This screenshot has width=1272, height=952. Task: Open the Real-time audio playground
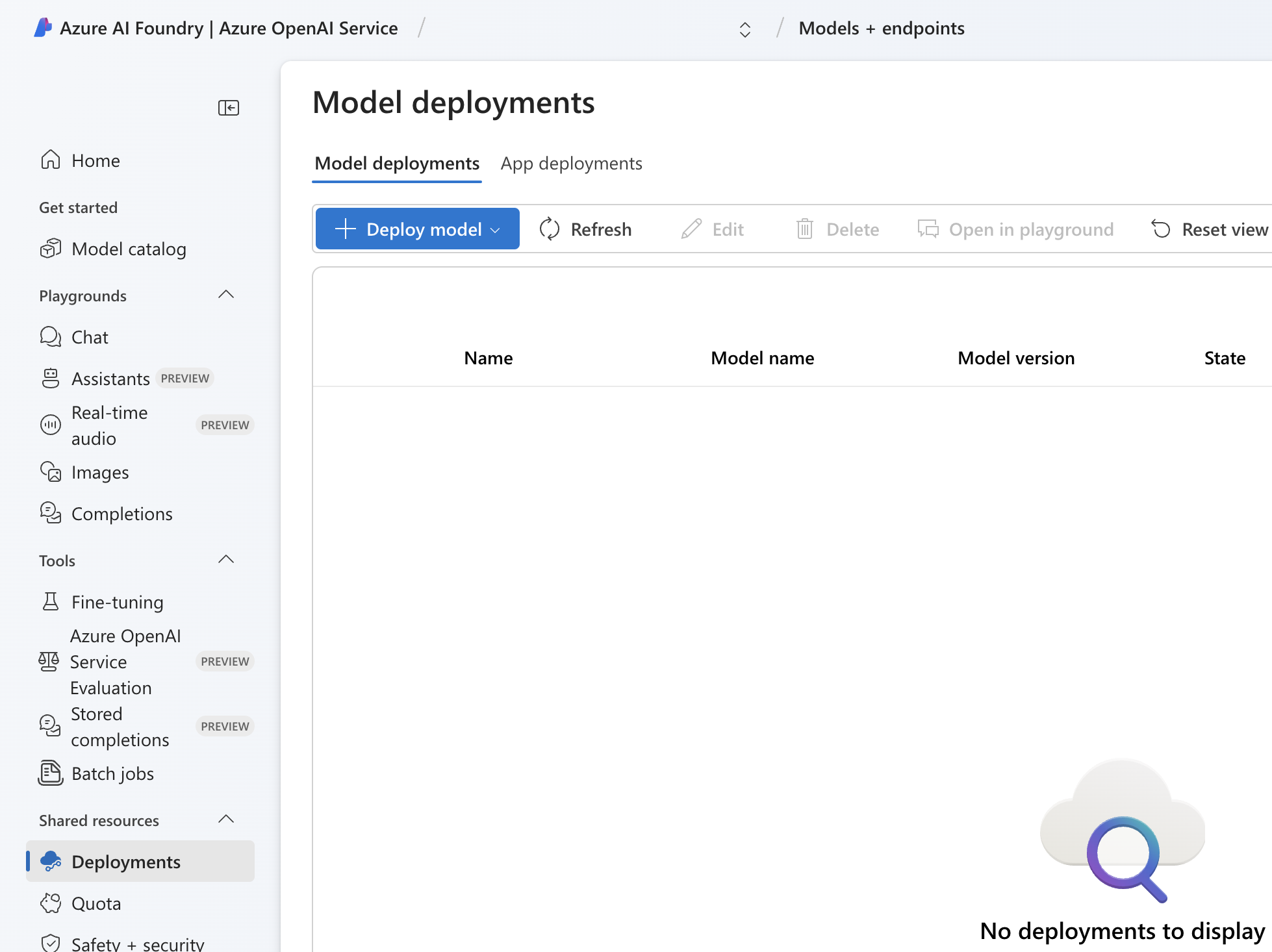pyautogui.click(x=109, y=425)
